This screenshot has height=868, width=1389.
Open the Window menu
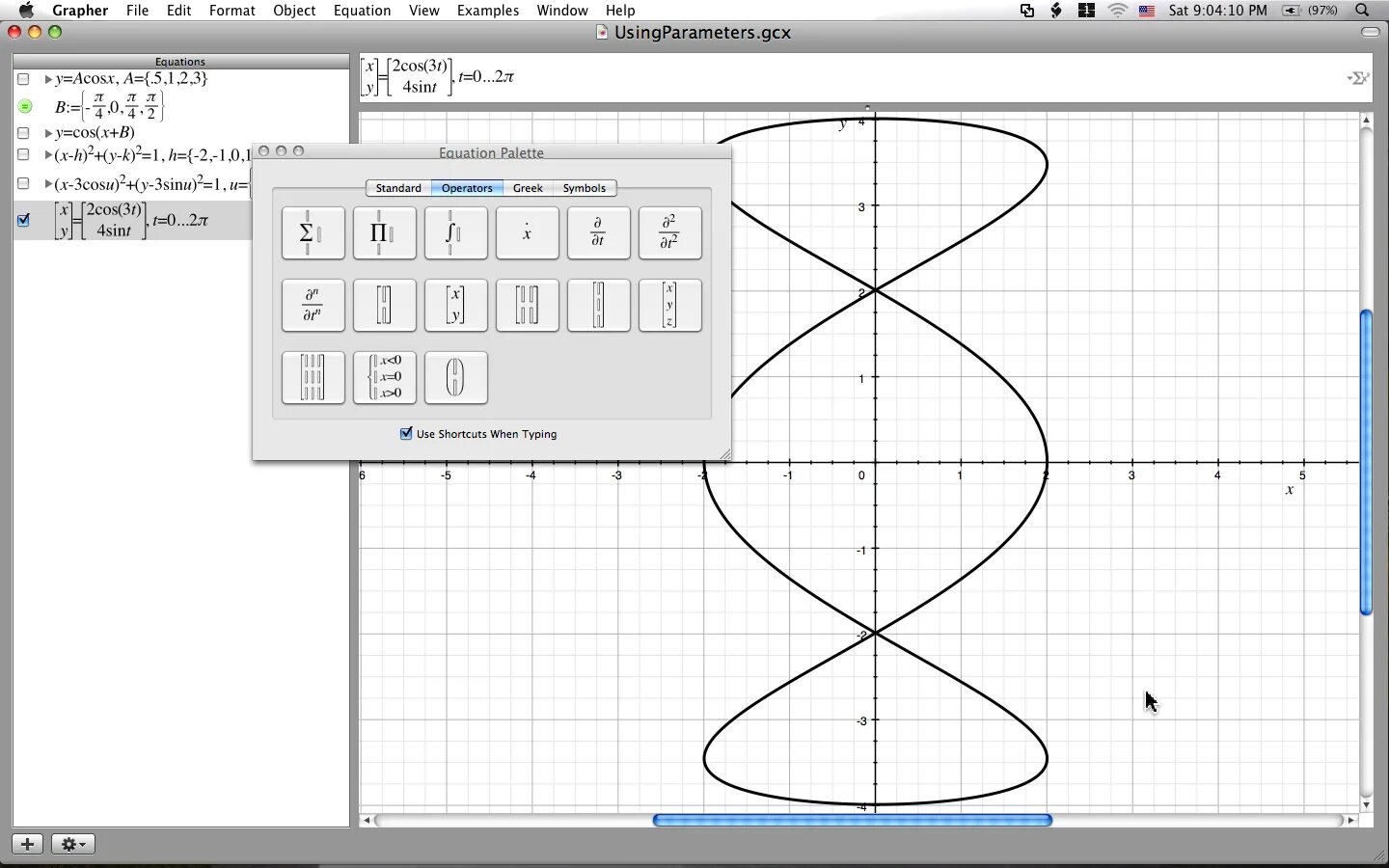(x=562, y=11)
